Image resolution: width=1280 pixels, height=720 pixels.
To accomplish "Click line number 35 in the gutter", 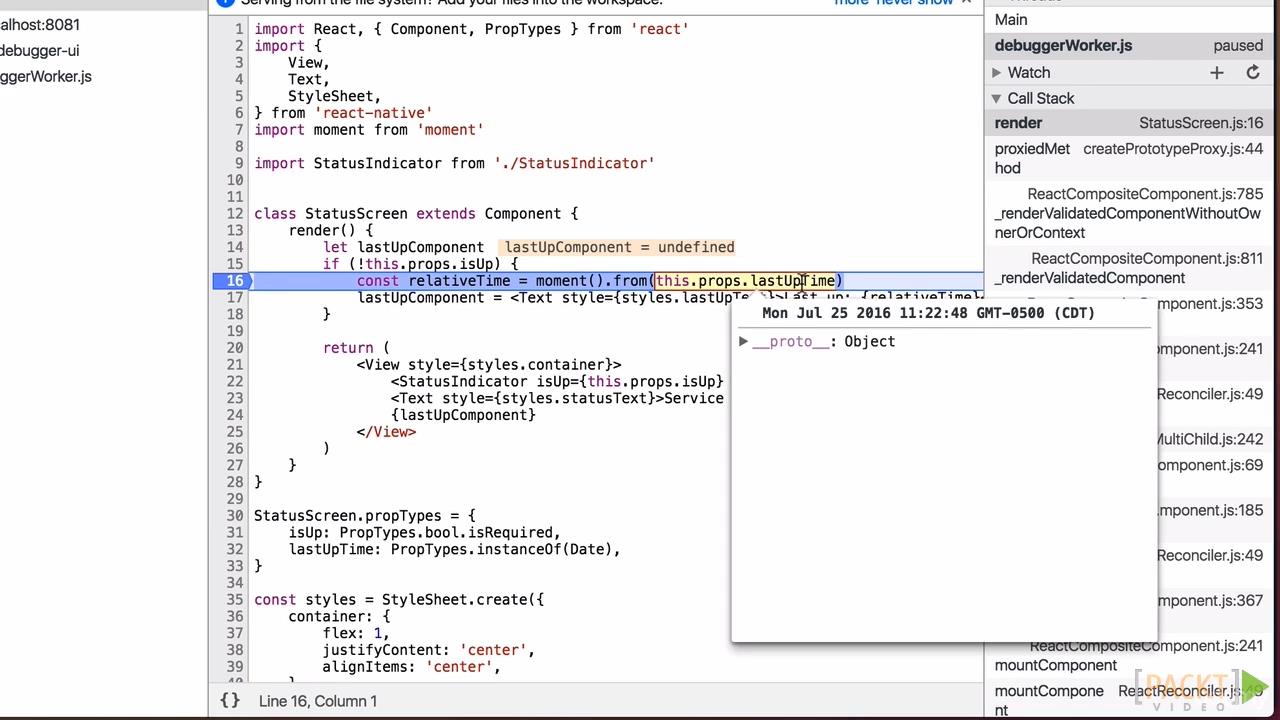I will pos(234,599).
